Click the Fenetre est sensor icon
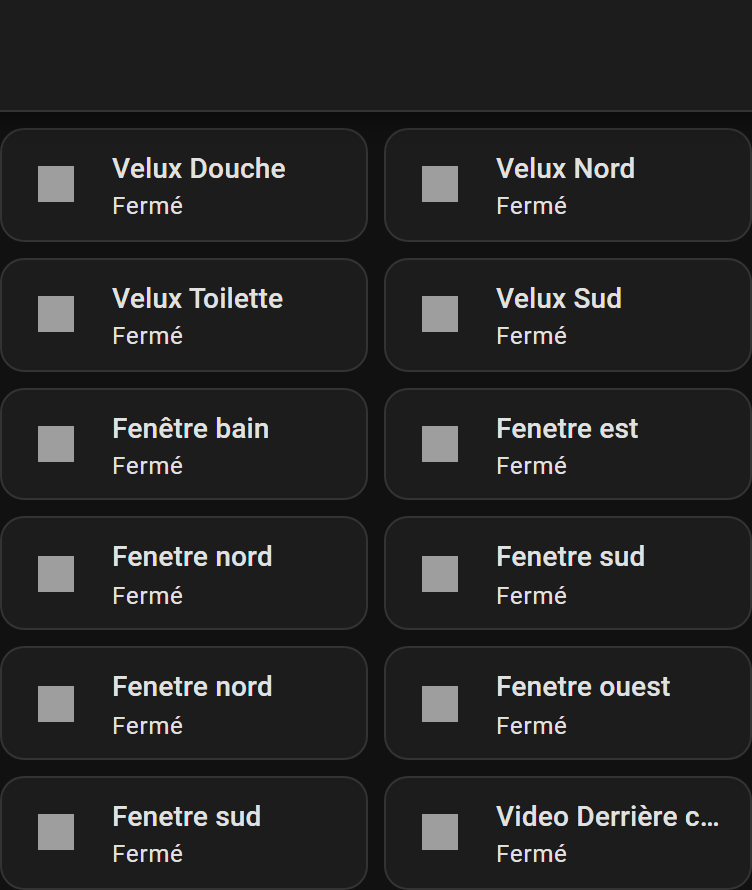The height and width of the screenshot is (890, 752). point(439,443)
